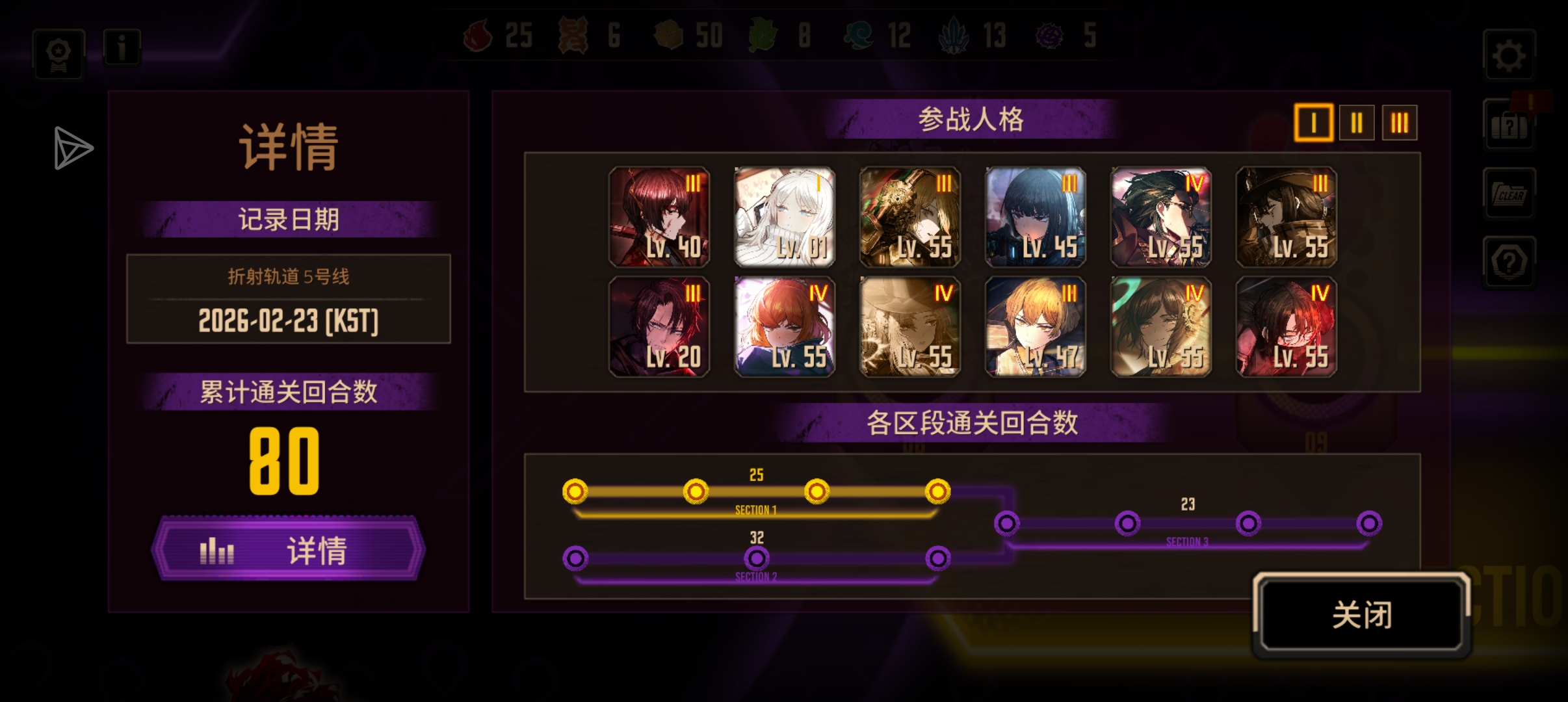Viewport: 1568px width, 702px height.
Task: Open the settings gear icon
Action: tap(1509, 56)
